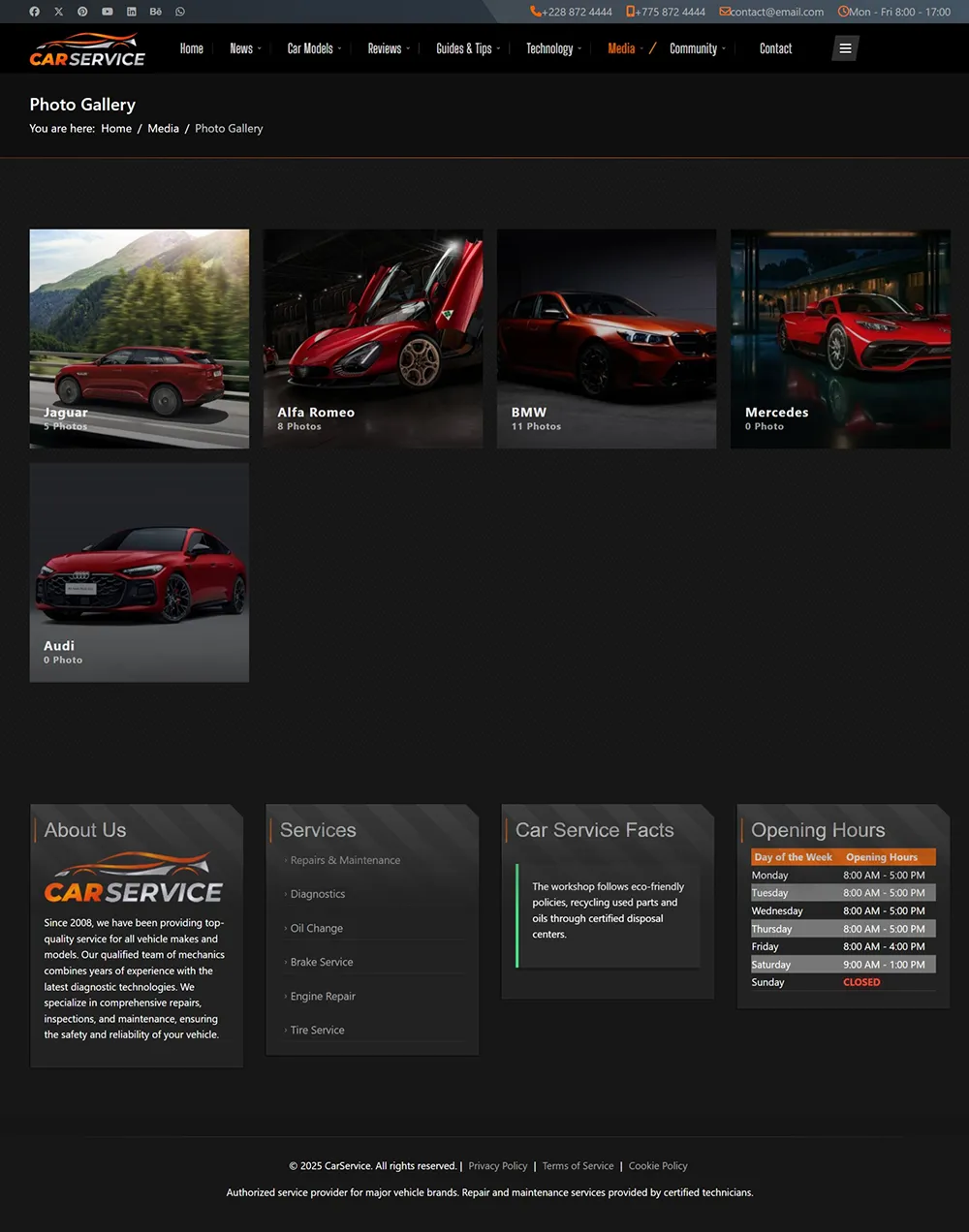This screenshot has width=969, height=1232.
Task: Open Engine Repair service link
Action: (323, 996)
